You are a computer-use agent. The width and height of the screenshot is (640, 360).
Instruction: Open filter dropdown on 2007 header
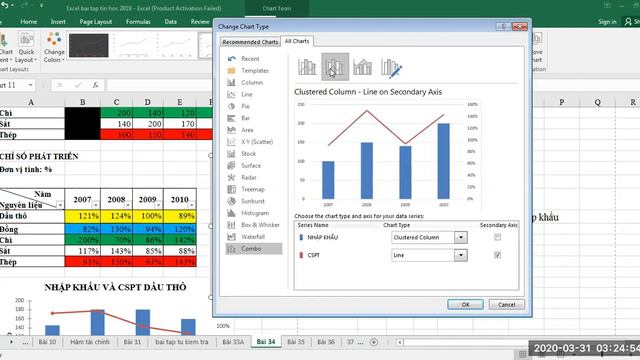[x=95, y=205]
